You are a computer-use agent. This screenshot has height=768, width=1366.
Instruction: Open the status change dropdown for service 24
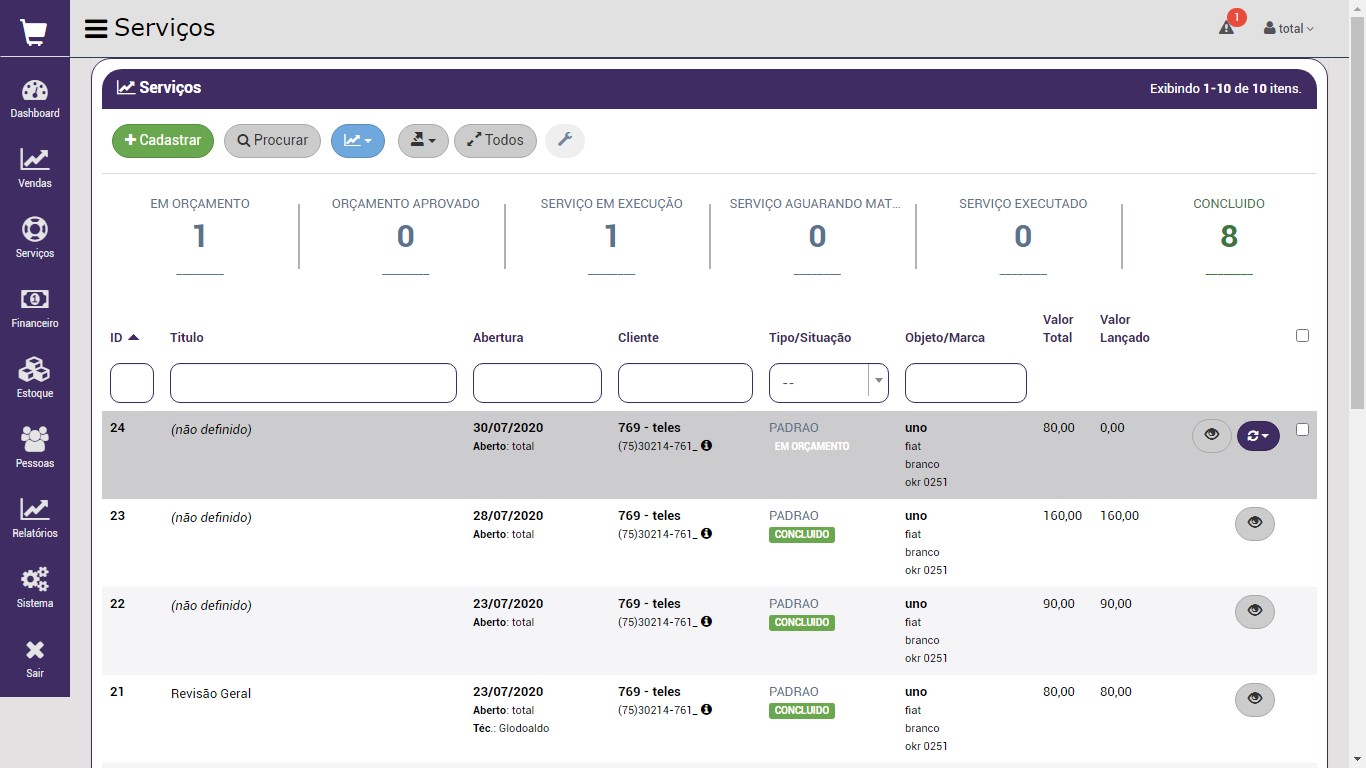pos(1258,436)
